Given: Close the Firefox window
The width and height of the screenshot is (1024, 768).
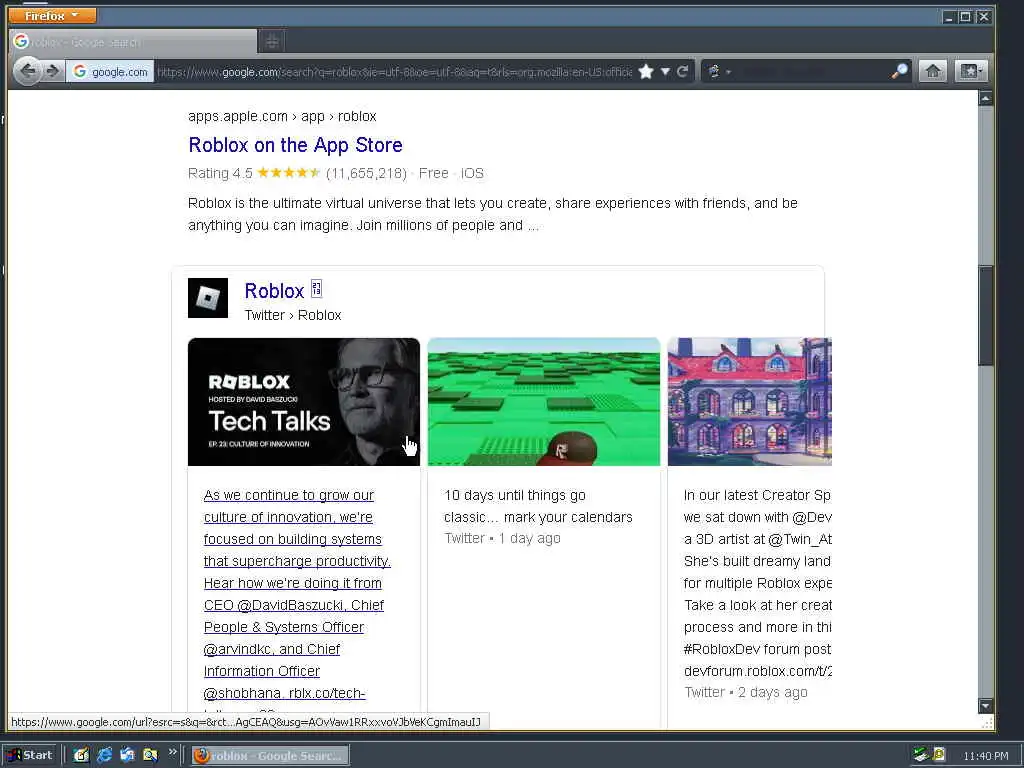Looking at the screenshot, I should click(984, 17).
